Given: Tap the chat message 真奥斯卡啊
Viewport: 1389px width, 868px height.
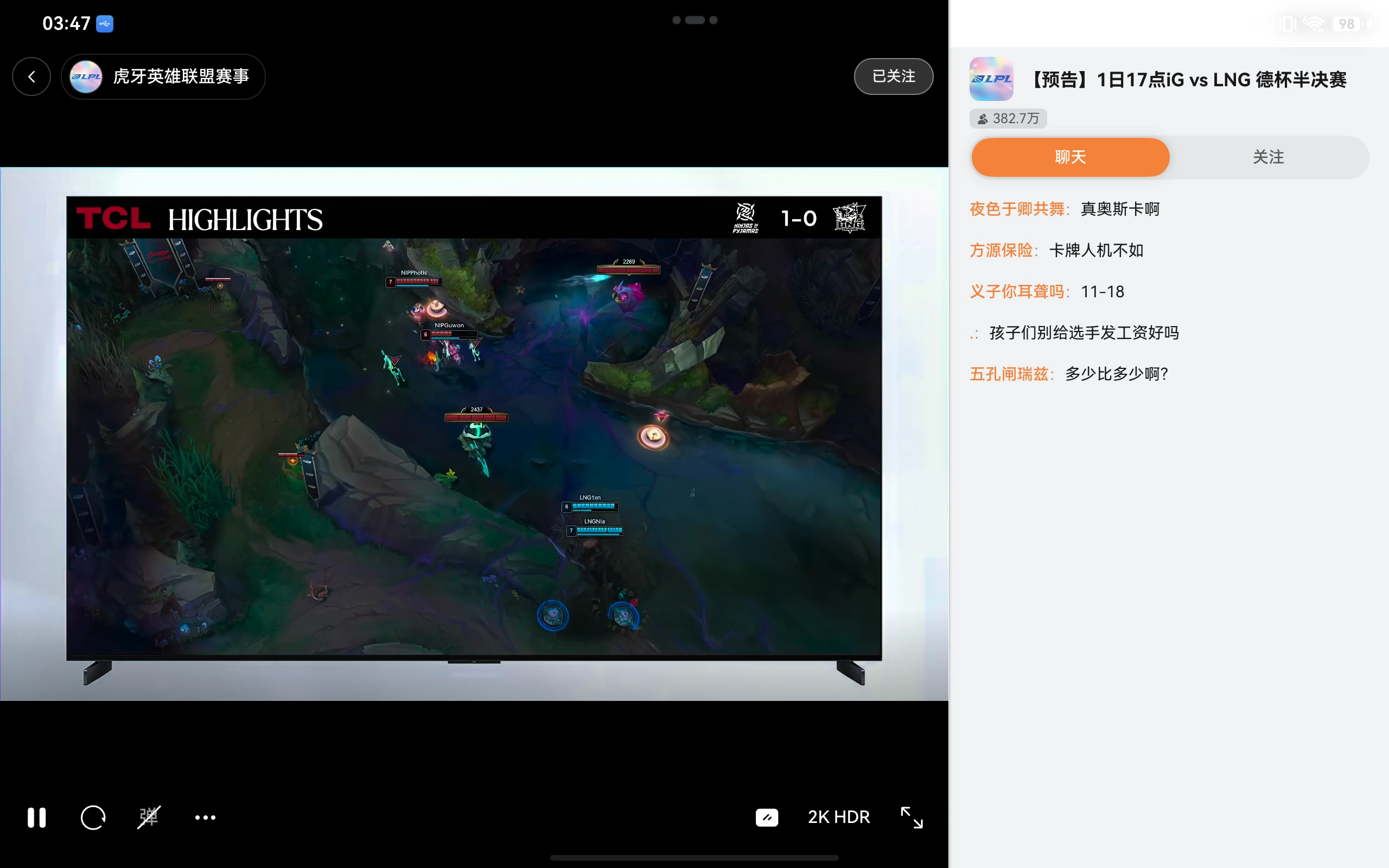Looking at the screenshot, I should coord(1120,209).
